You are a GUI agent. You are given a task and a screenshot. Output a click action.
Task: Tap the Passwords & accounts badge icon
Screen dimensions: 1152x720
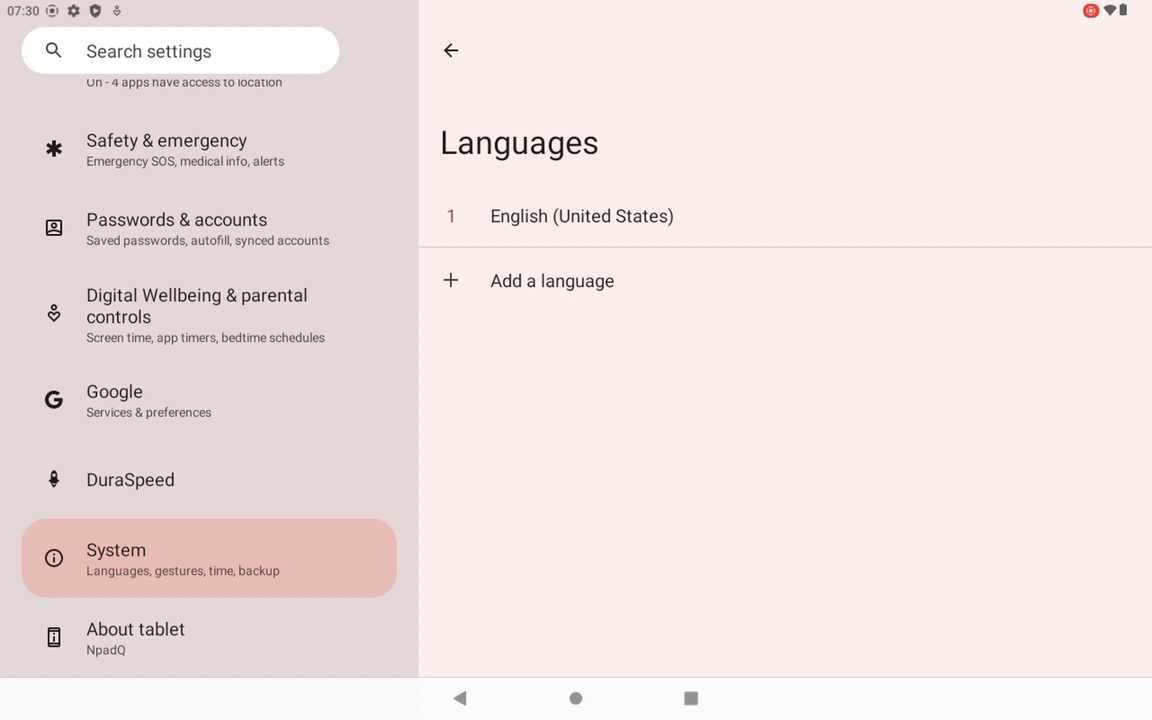pos(53,227)
